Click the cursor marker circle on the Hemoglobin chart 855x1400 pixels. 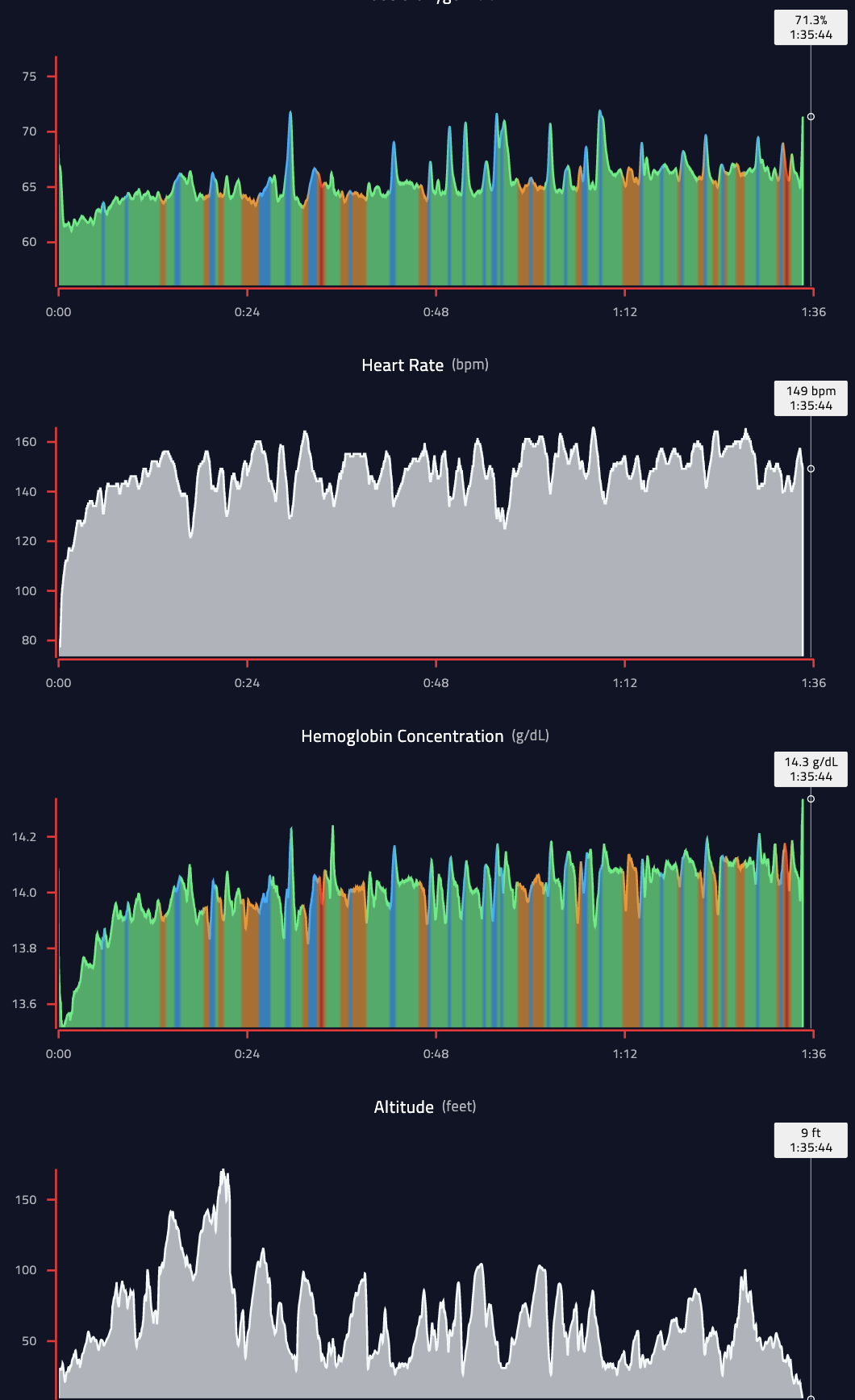coord(811,799)
